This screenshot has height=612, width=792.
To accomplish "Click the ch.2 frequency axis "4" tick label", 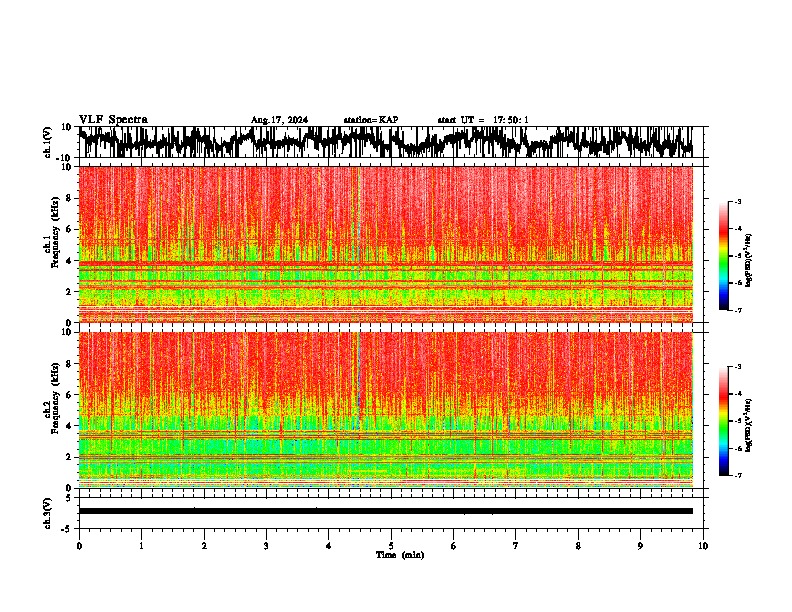I will pos(69,426).
